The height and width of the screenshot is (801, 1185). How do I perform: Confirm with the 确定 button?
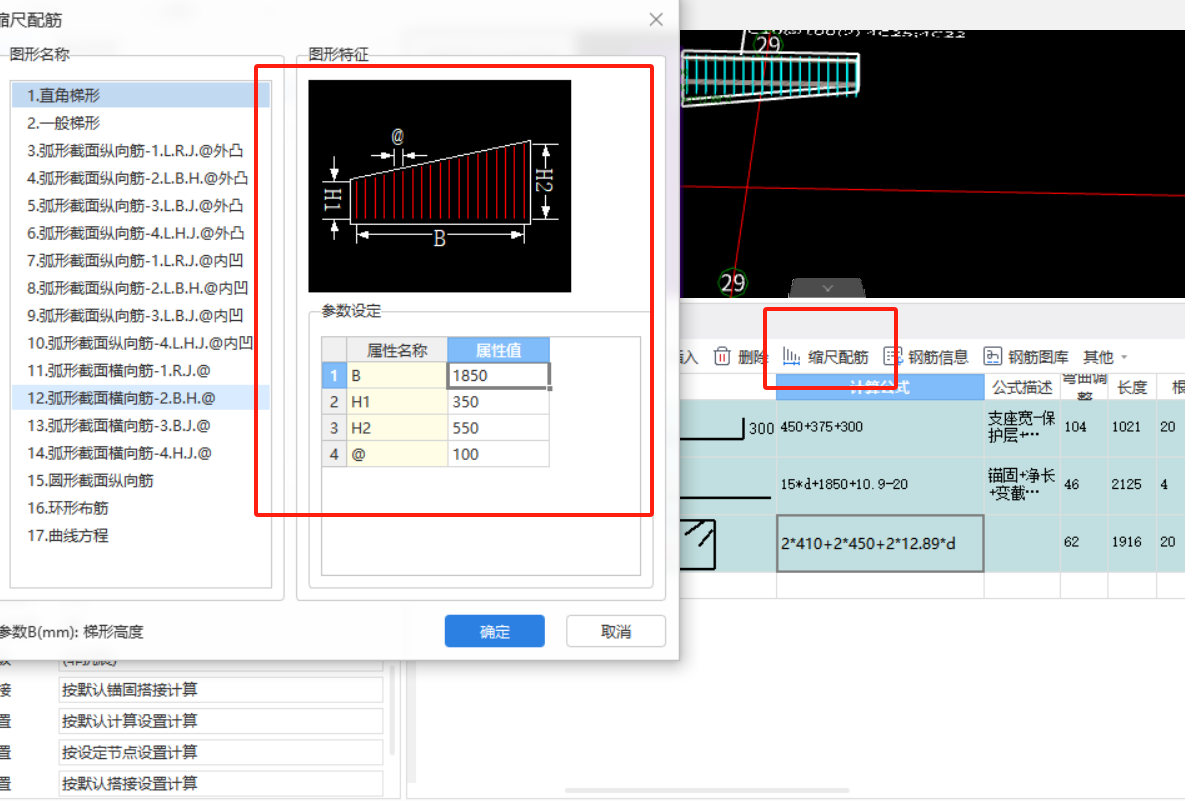(x=494, y=631)
